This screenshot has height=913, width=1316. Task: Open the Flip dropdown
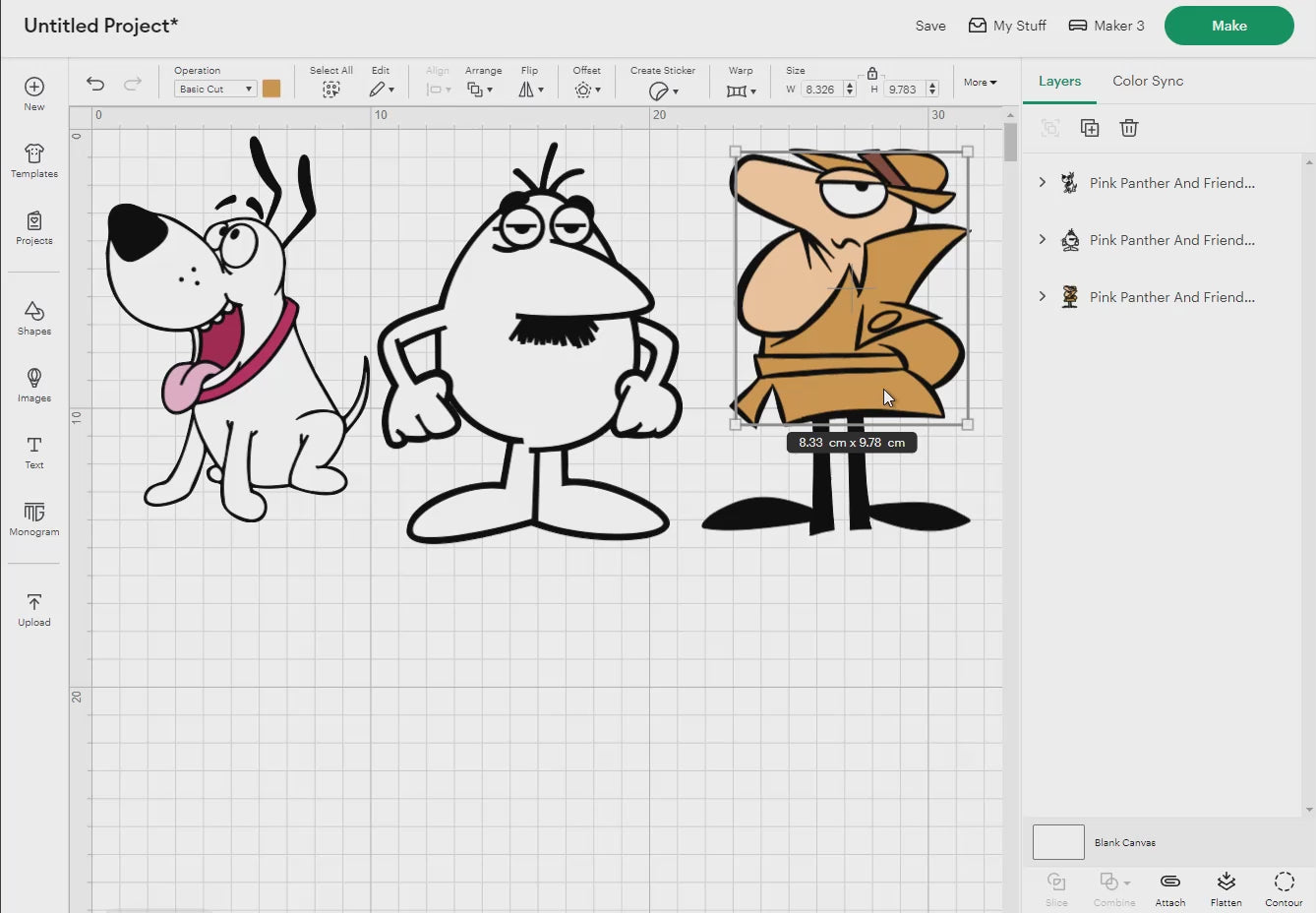[530, 90]
